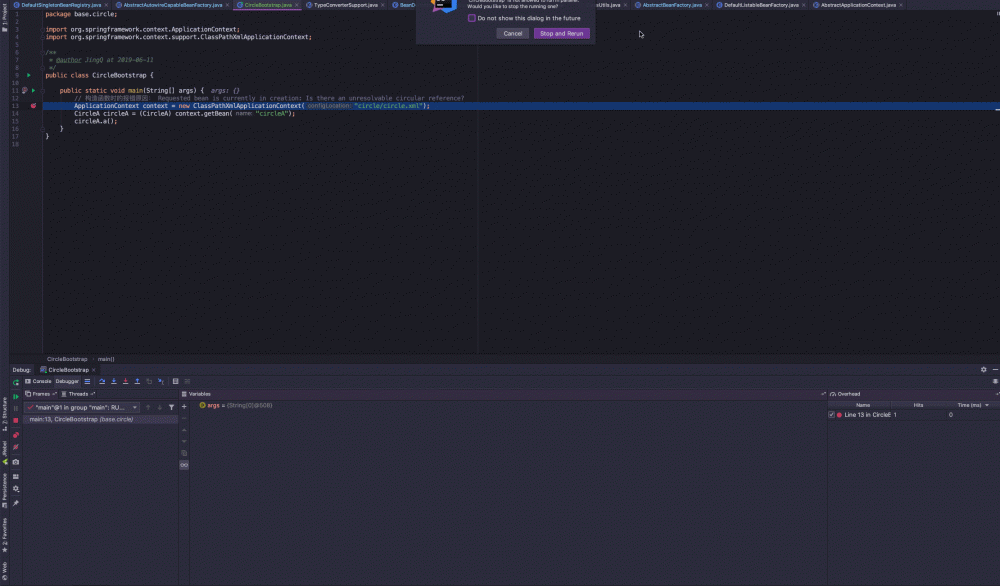Click the Rerun debug session icon
The image size is (1000, 586).
[x=16, y=382]
